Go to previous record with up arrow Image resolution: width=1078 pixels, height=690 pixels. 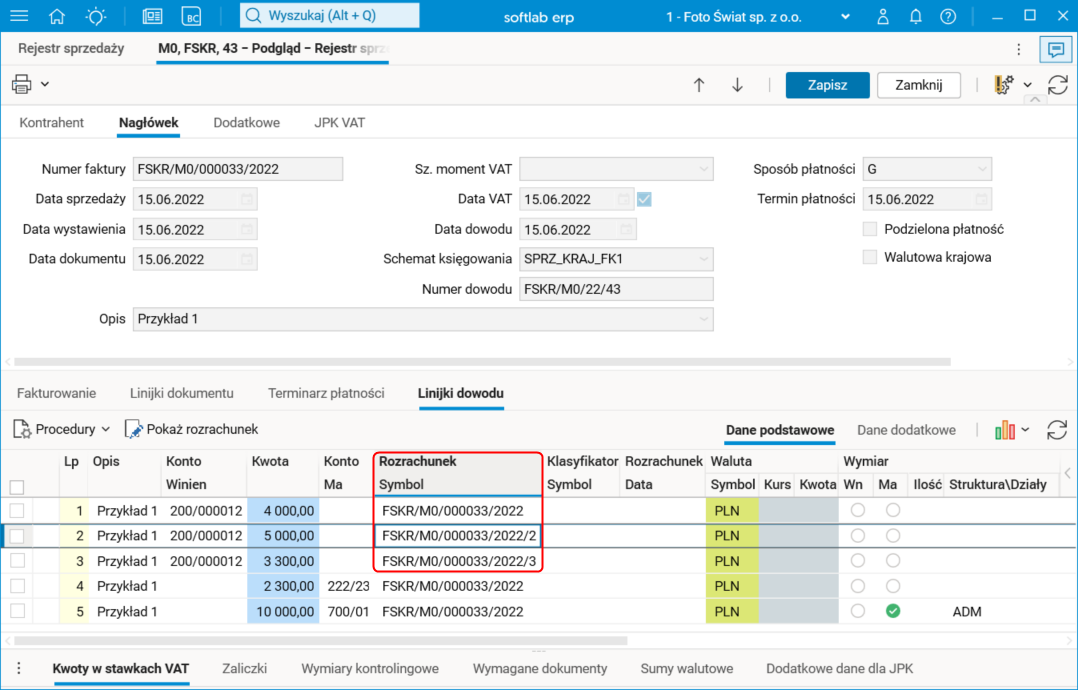click(699, 85)
